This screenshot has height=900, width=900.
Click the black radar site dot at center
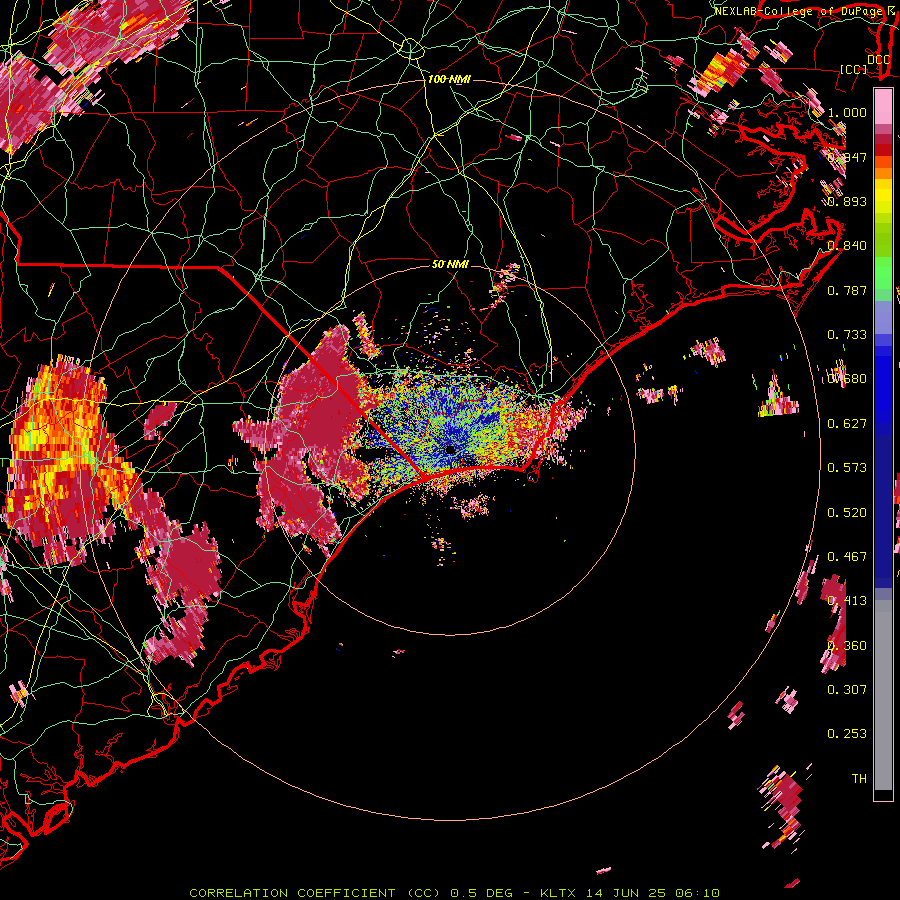pos(451,449)
